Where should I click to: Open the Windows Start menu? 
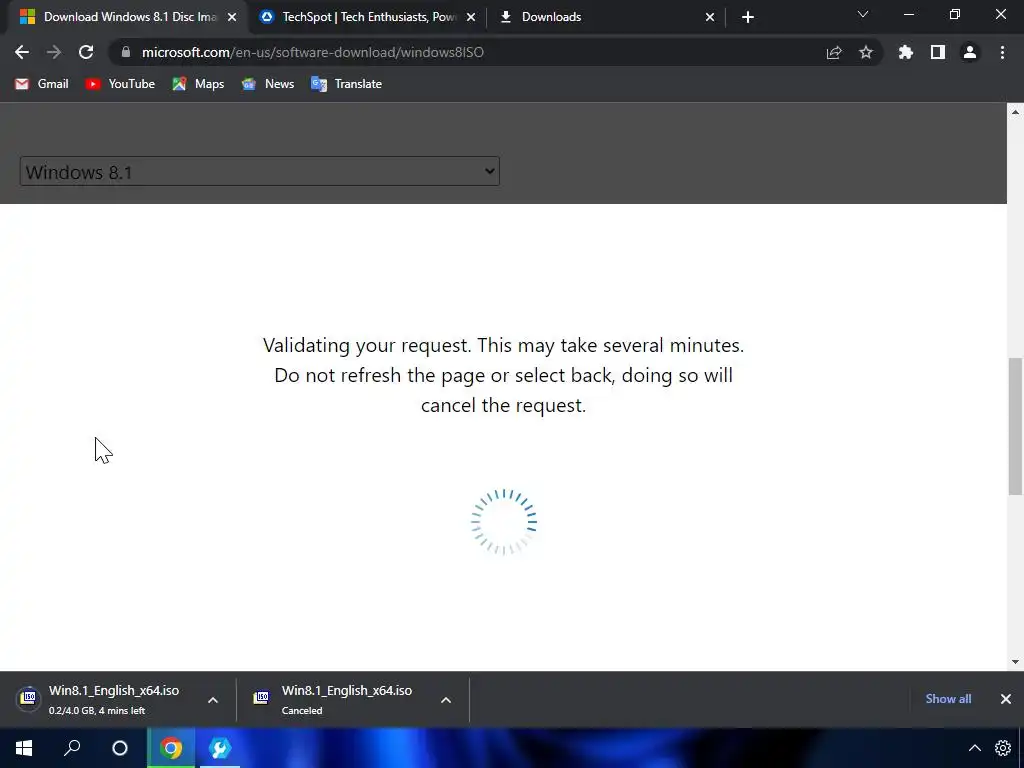pos(24,748)
